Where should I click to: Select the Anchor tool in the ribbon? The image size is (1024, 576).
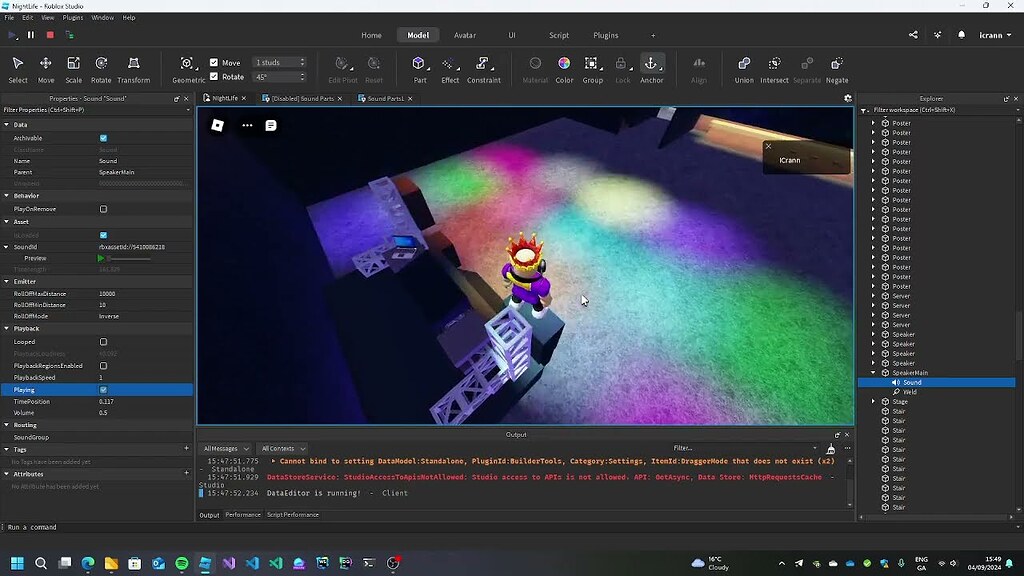click(x=652, y=65)
